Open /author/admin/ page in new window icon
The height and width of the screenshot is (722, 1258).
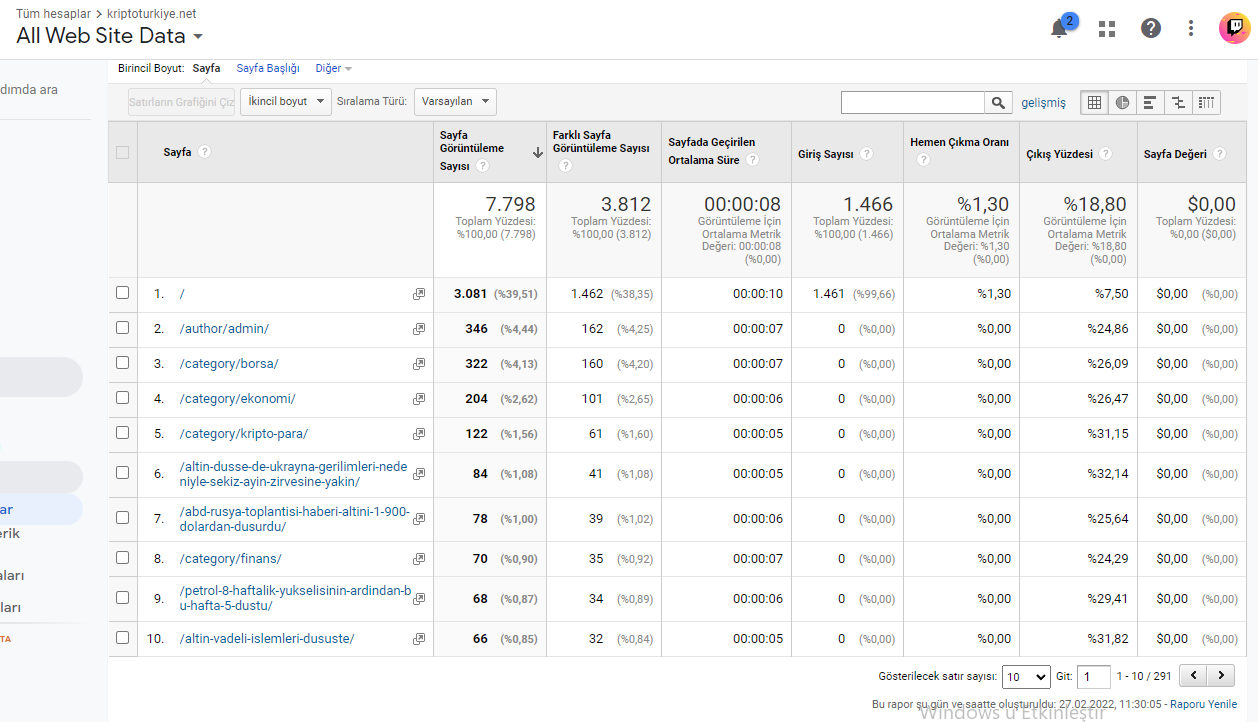click(419, 329)
